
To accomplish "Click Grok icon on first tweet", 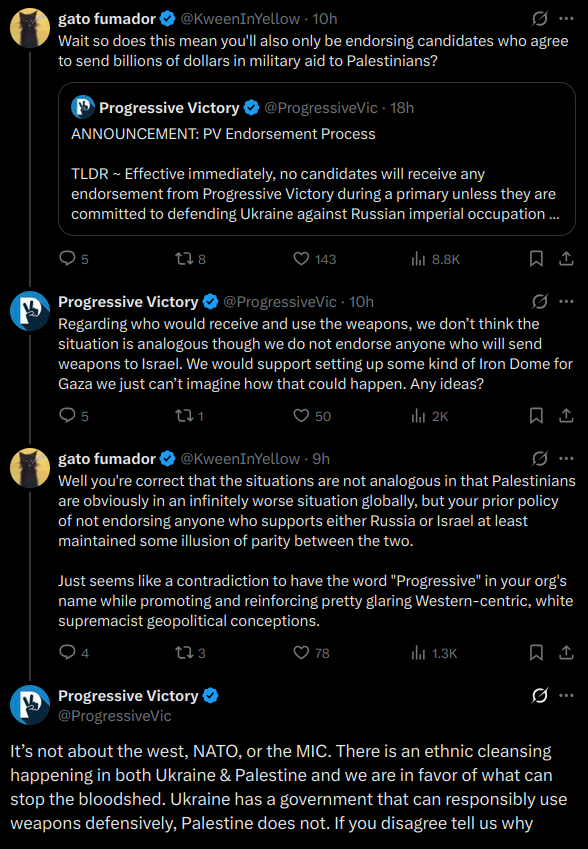I will [540, 19].
